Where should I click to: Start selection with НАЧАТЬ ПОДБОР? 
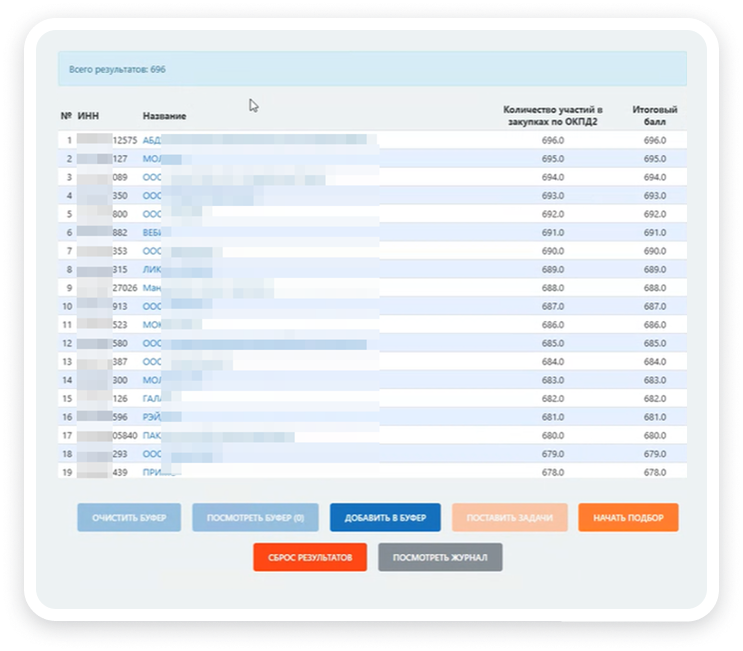pyautogui.click(x=628, y=518)
